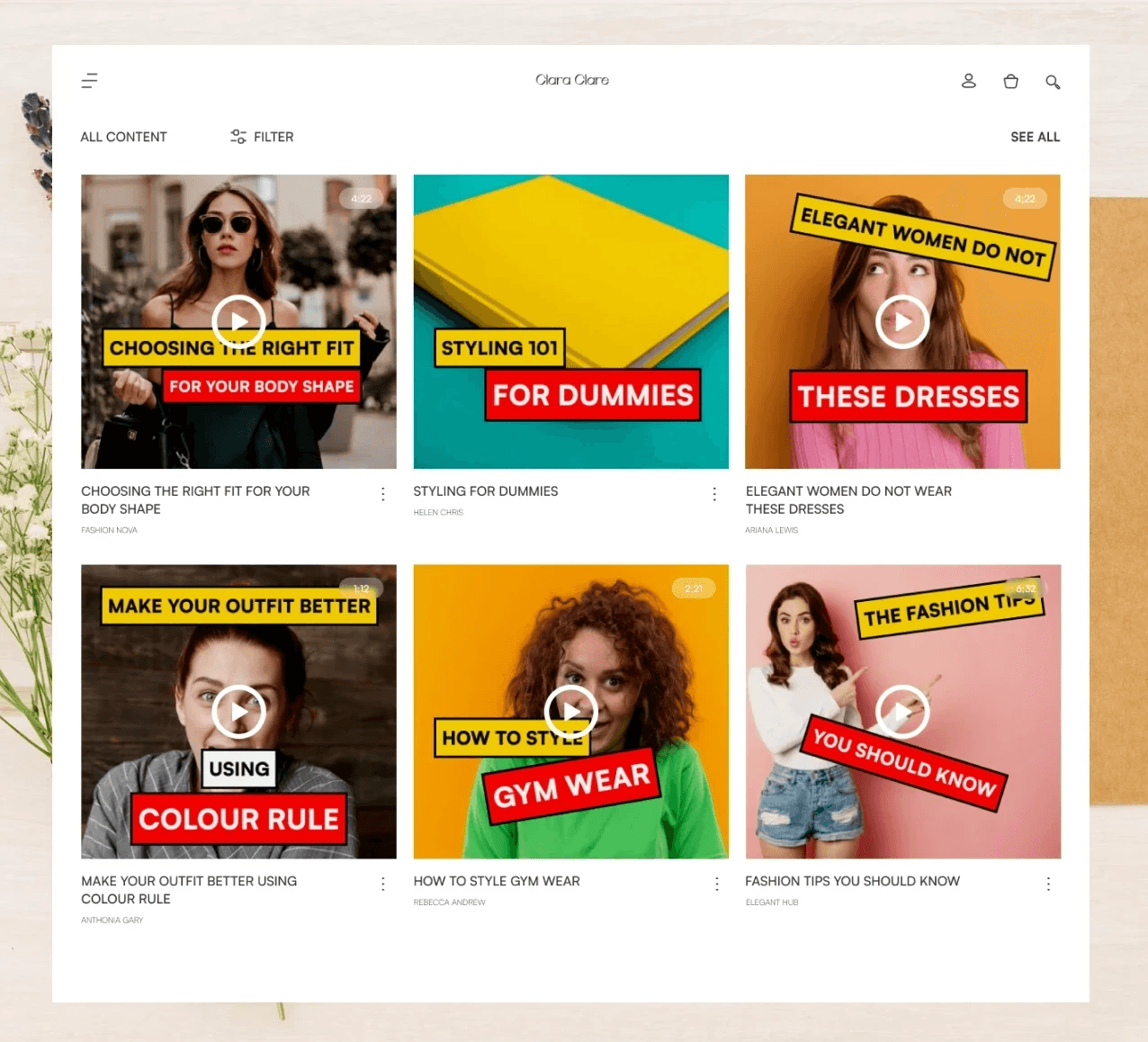Viewport: 1148px width, 1042px height.
Task: Open the user account icon
Action: [969, 81]
